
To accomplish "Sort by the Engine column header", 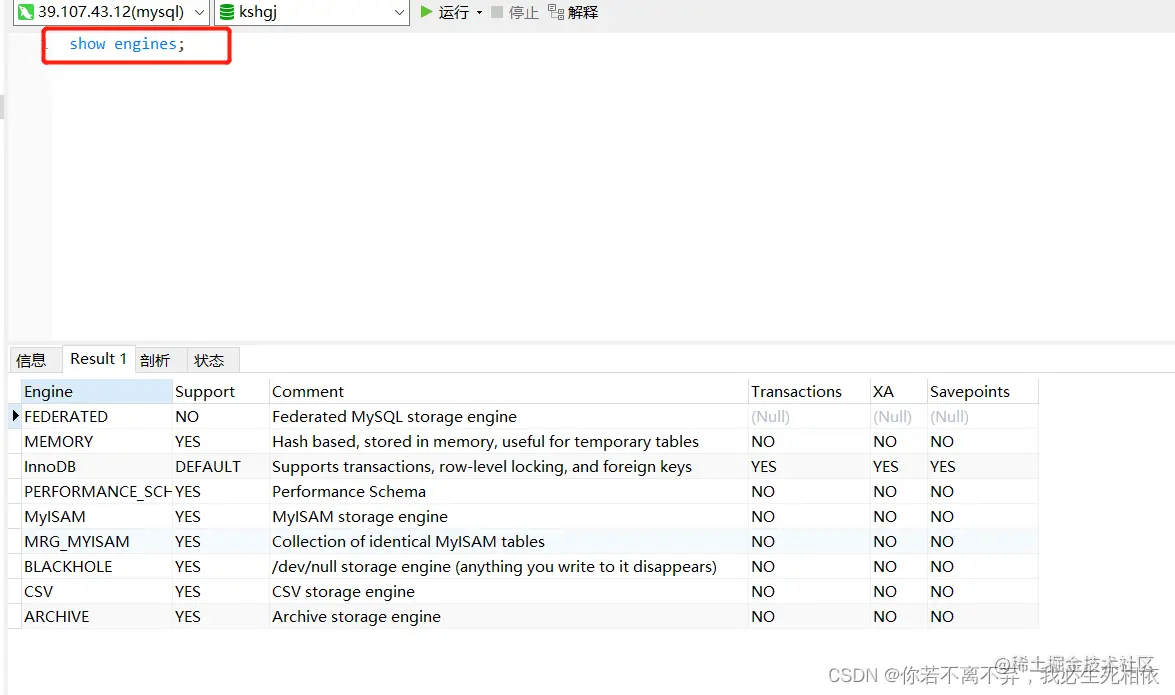I will click(x=97, y=391).
